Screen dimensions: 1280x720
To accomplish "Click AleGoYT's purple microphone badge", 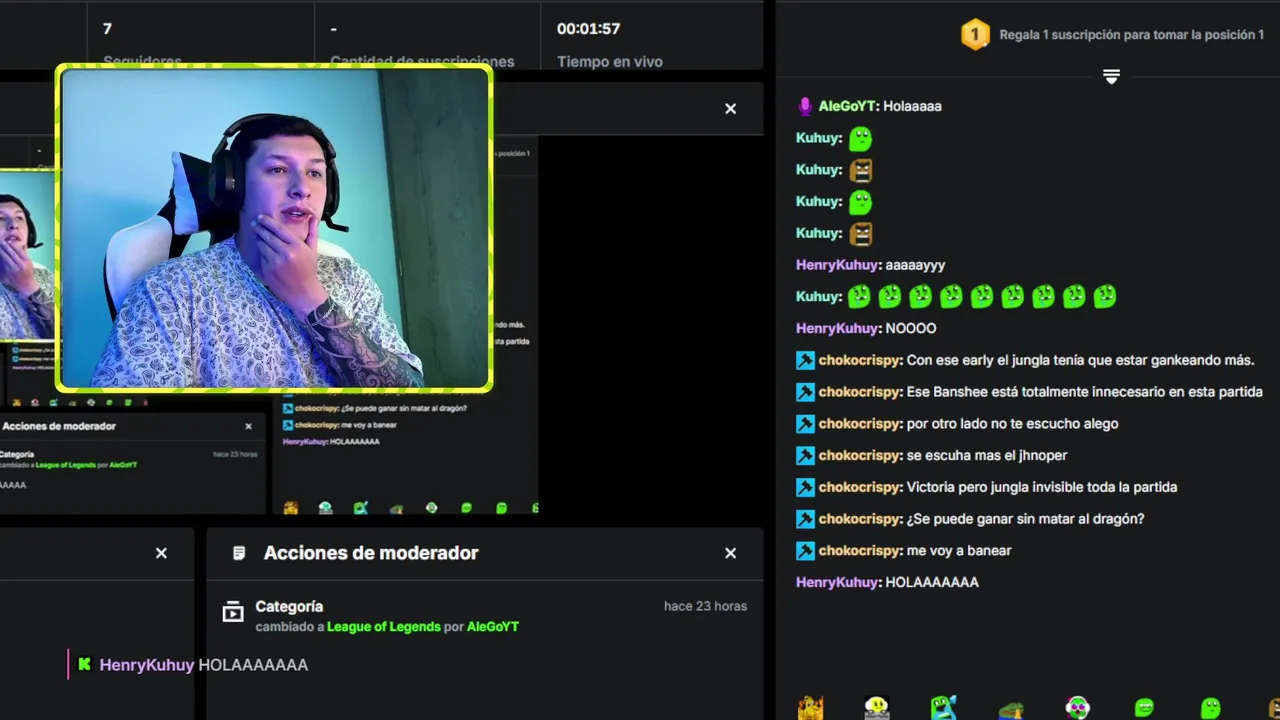I will click(x=805, y=106).
